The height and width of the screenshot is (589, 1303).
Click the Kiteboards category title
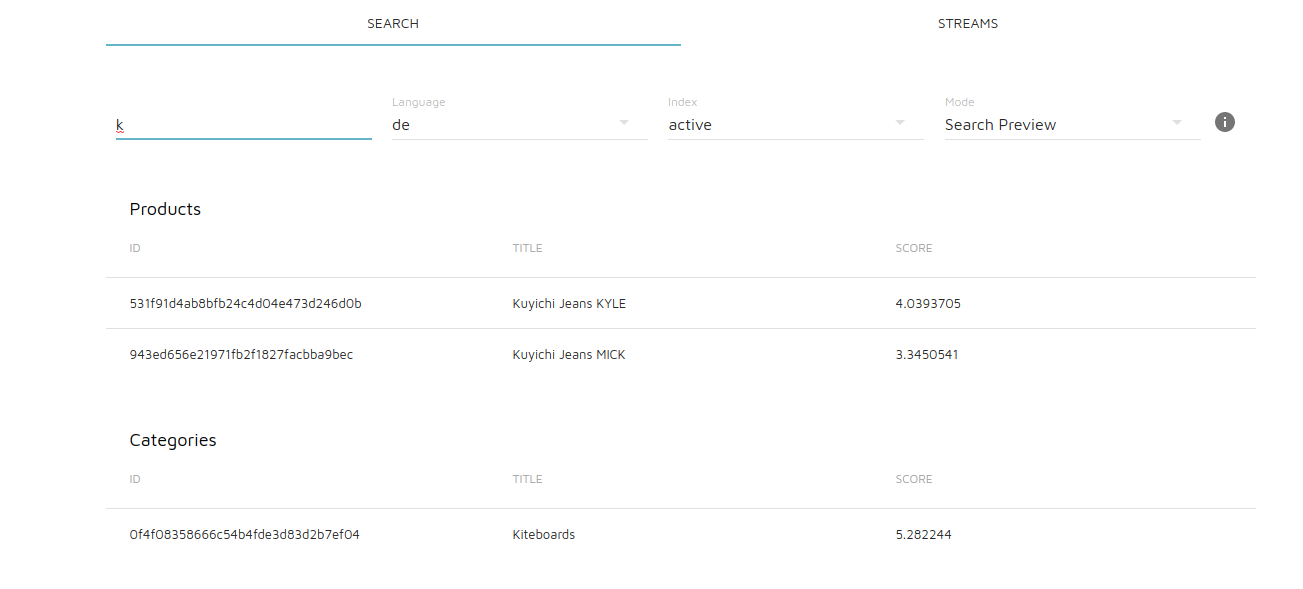(x=544, y=535)
